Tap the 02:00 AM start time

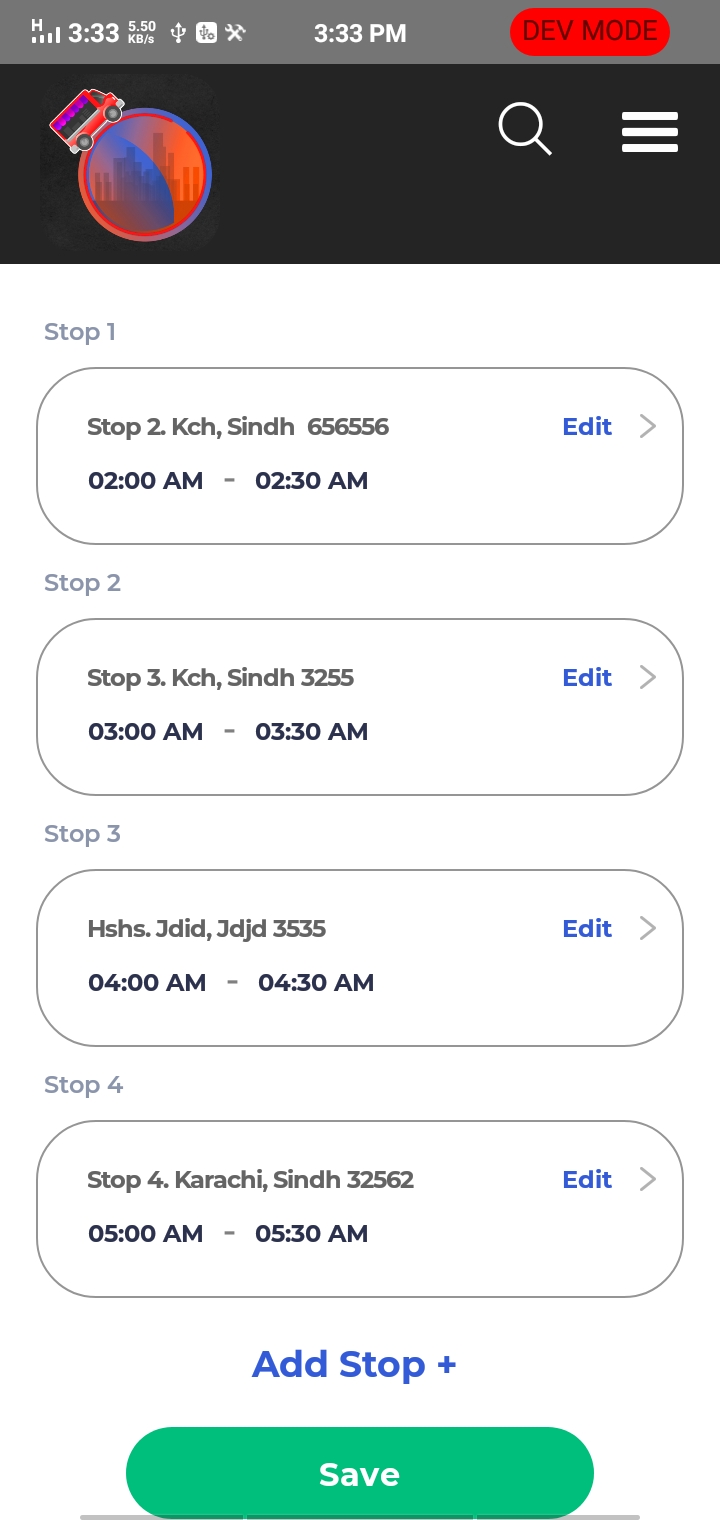[x=146, y=481]
